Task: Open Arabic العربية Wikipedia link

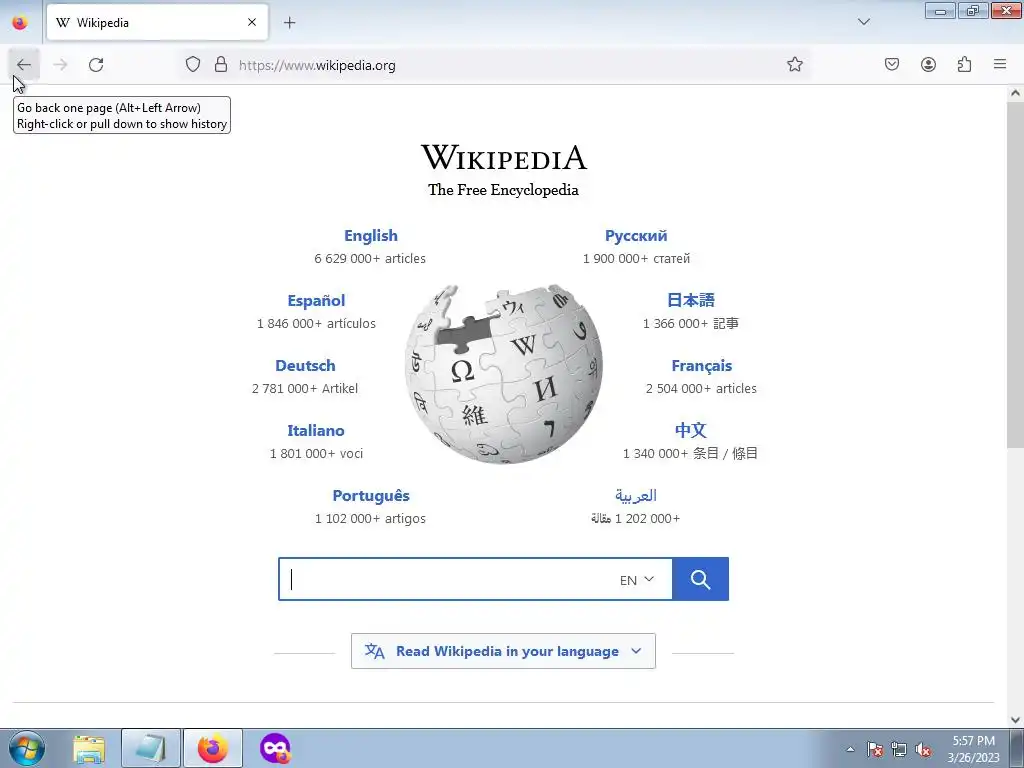Action: (635, 496)
